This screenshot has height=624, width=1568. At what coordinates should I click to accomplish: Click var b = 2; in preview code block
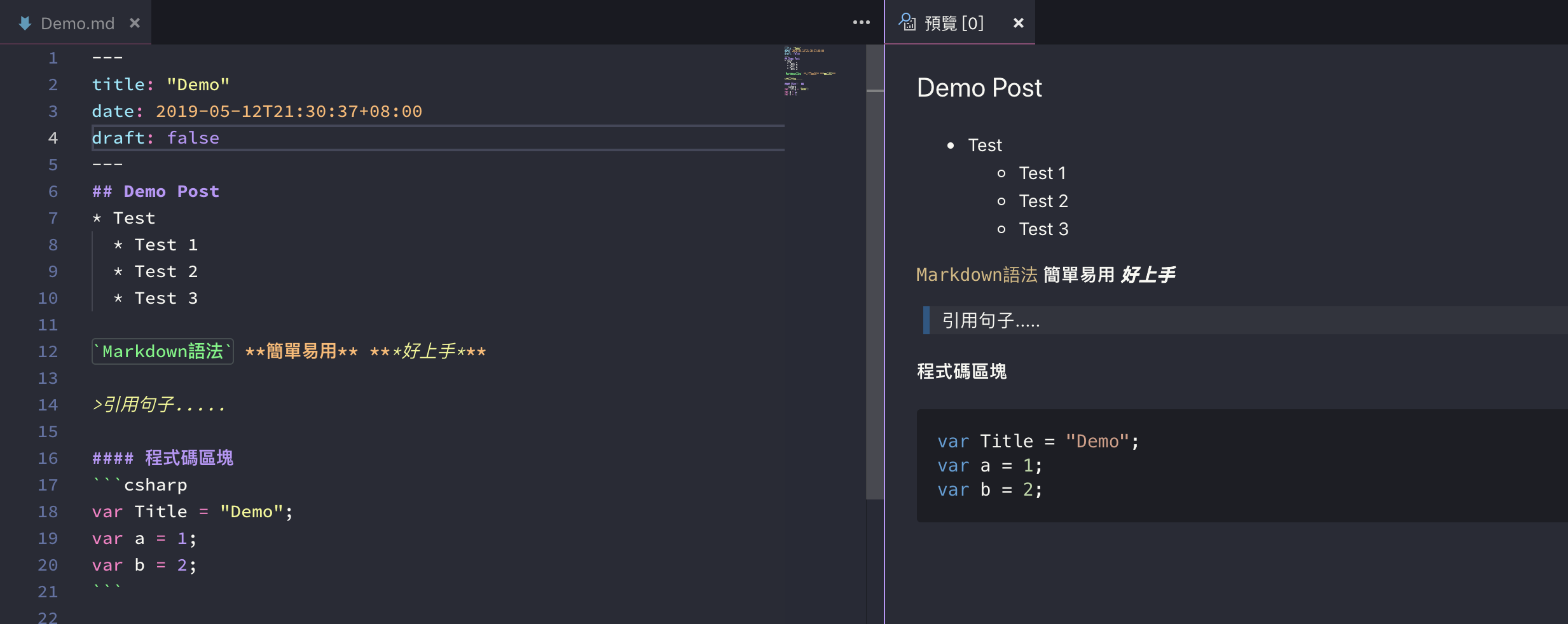[x=990, y=490]
